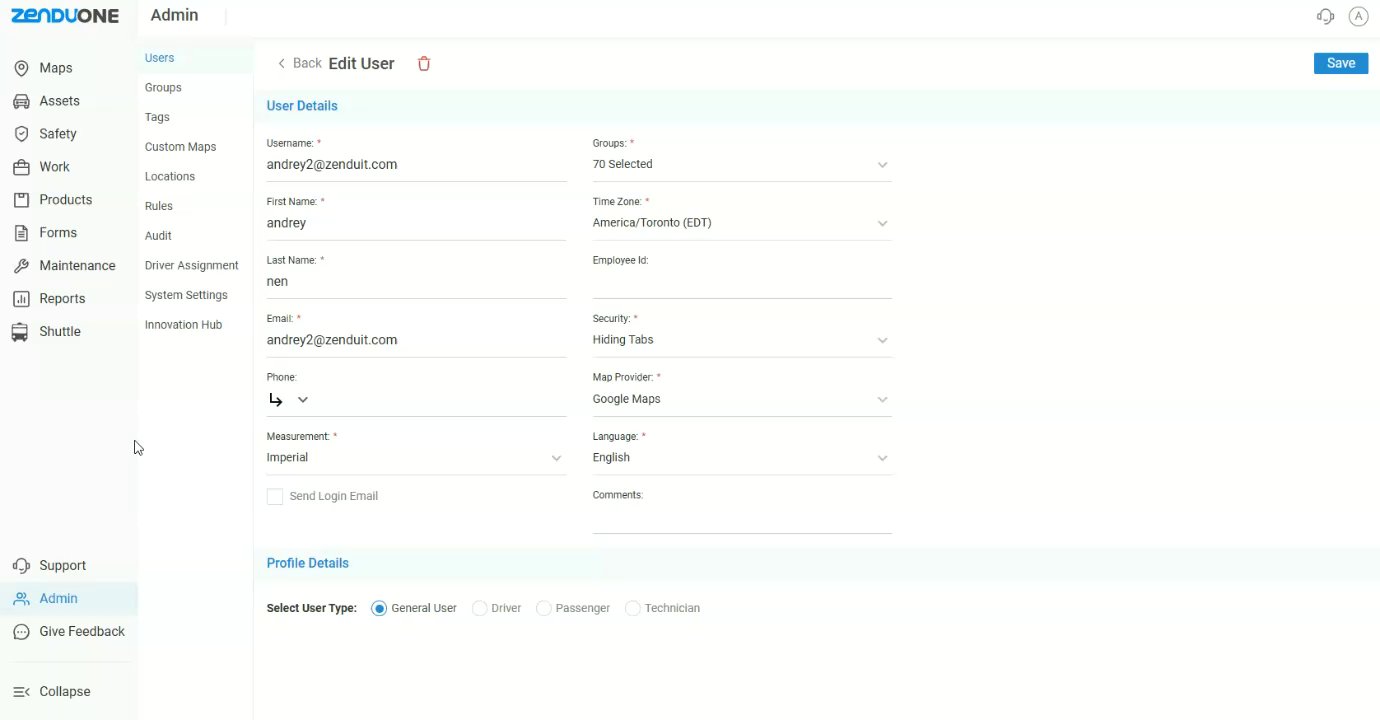The height and width of the screenshot is (720, 1380).
Task: Select the Technician user type
Action: click(633, 608)
